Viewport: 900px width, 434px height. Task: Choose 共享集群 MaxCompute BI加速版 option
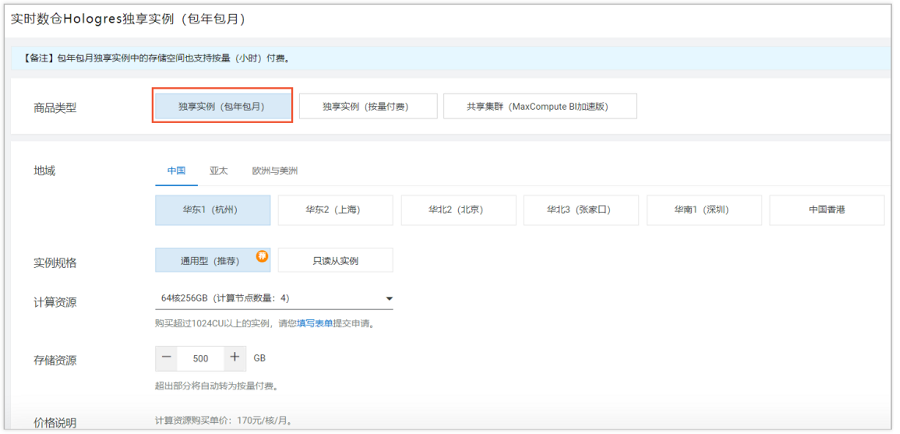click(540, 106)
